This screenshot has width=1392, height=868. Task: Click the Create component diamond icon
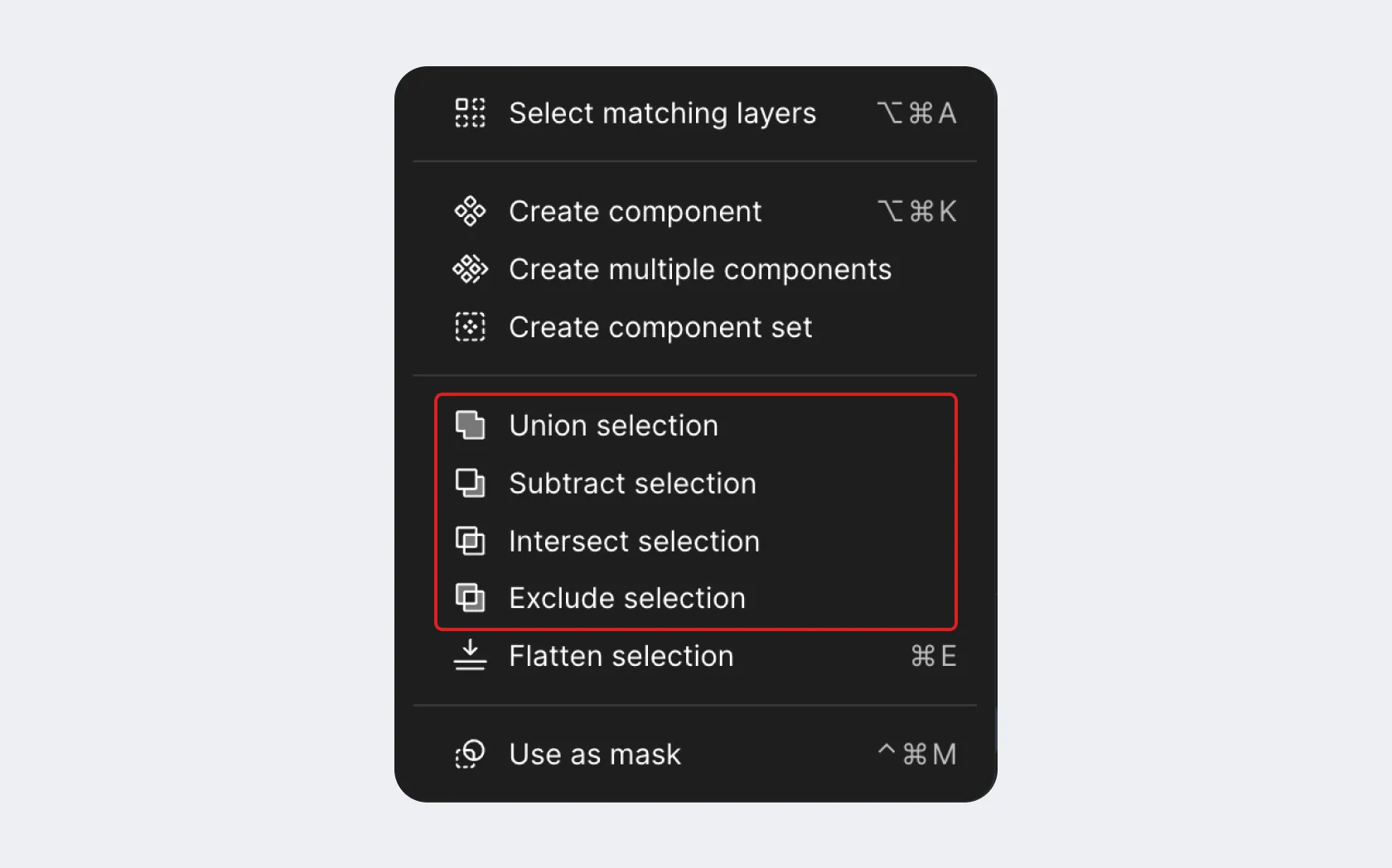pos(470,211)
